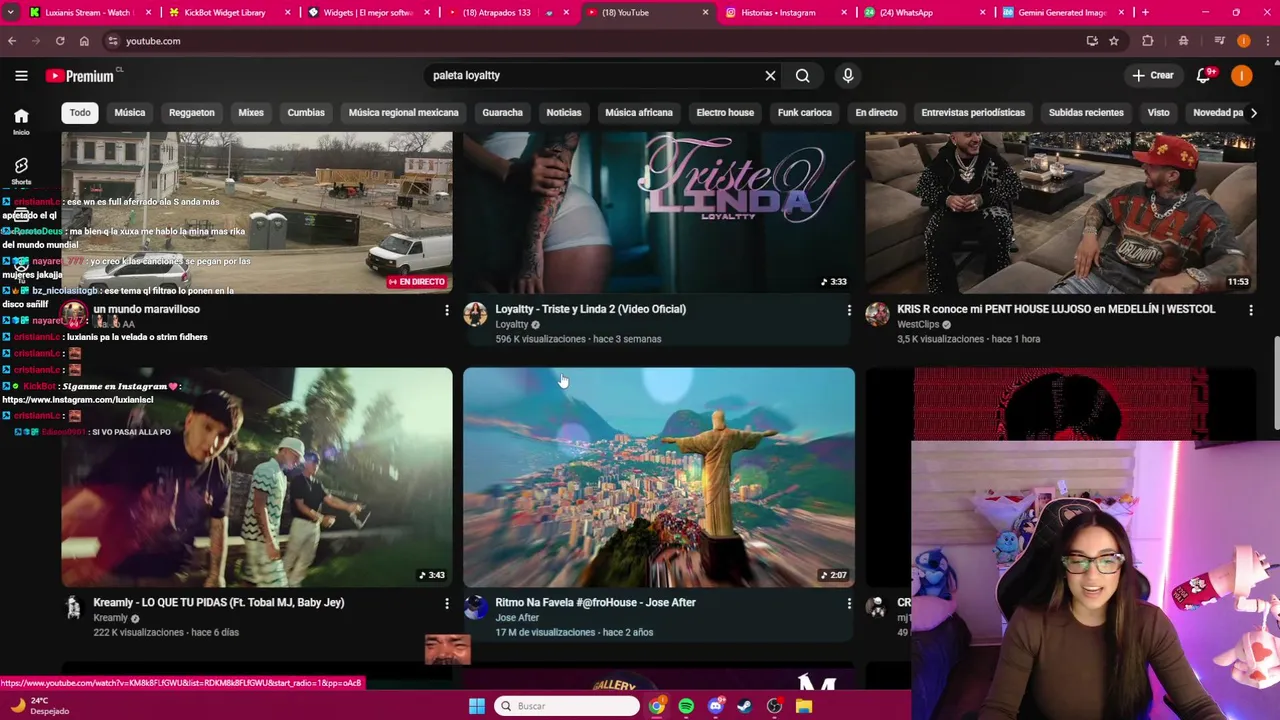Open the Crear upload menu
The width and height of the screenshot is (1280, 720).
click(1152, 75)
